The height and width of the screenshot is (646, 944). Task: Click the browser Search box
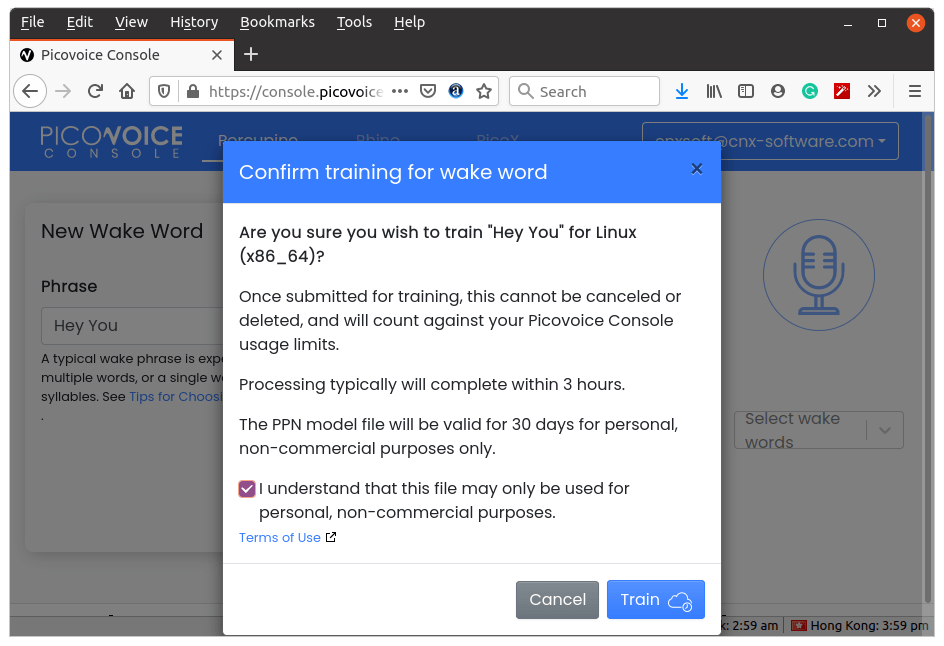pyautogui.click(x=584, y=91)
